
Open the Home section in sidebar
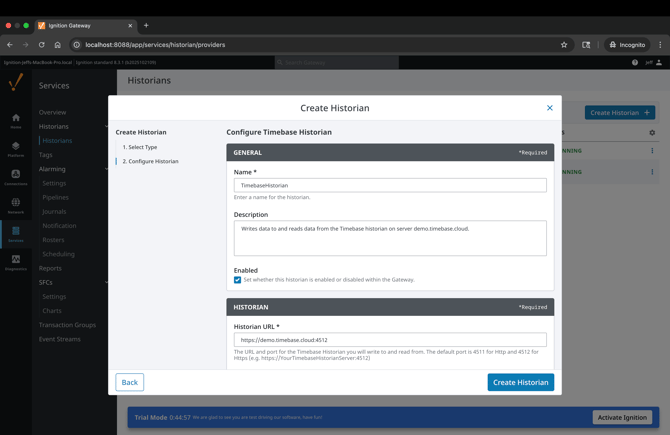[15, 120]
